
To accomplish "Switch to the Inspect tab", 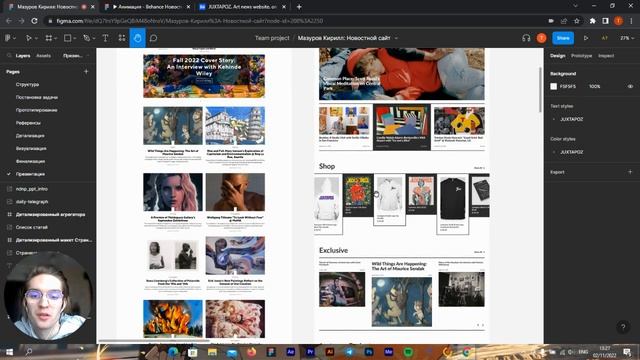I will 606,56.
